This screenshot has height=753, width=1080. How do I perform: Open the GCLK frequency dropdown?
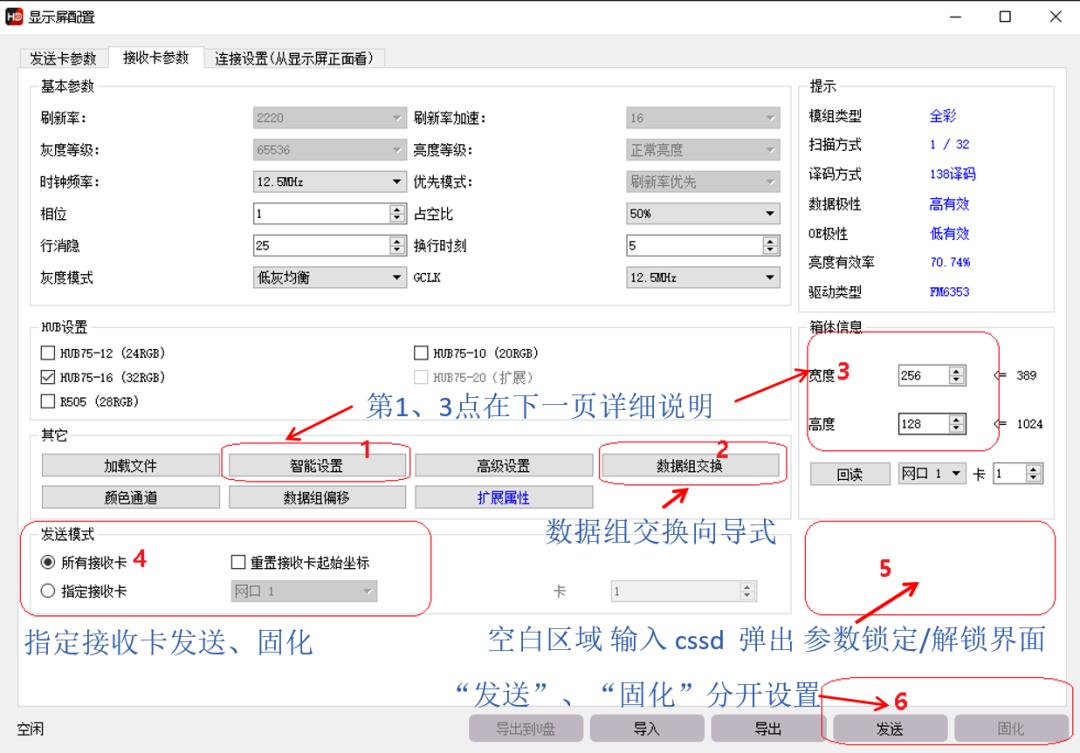coord(766,276)
